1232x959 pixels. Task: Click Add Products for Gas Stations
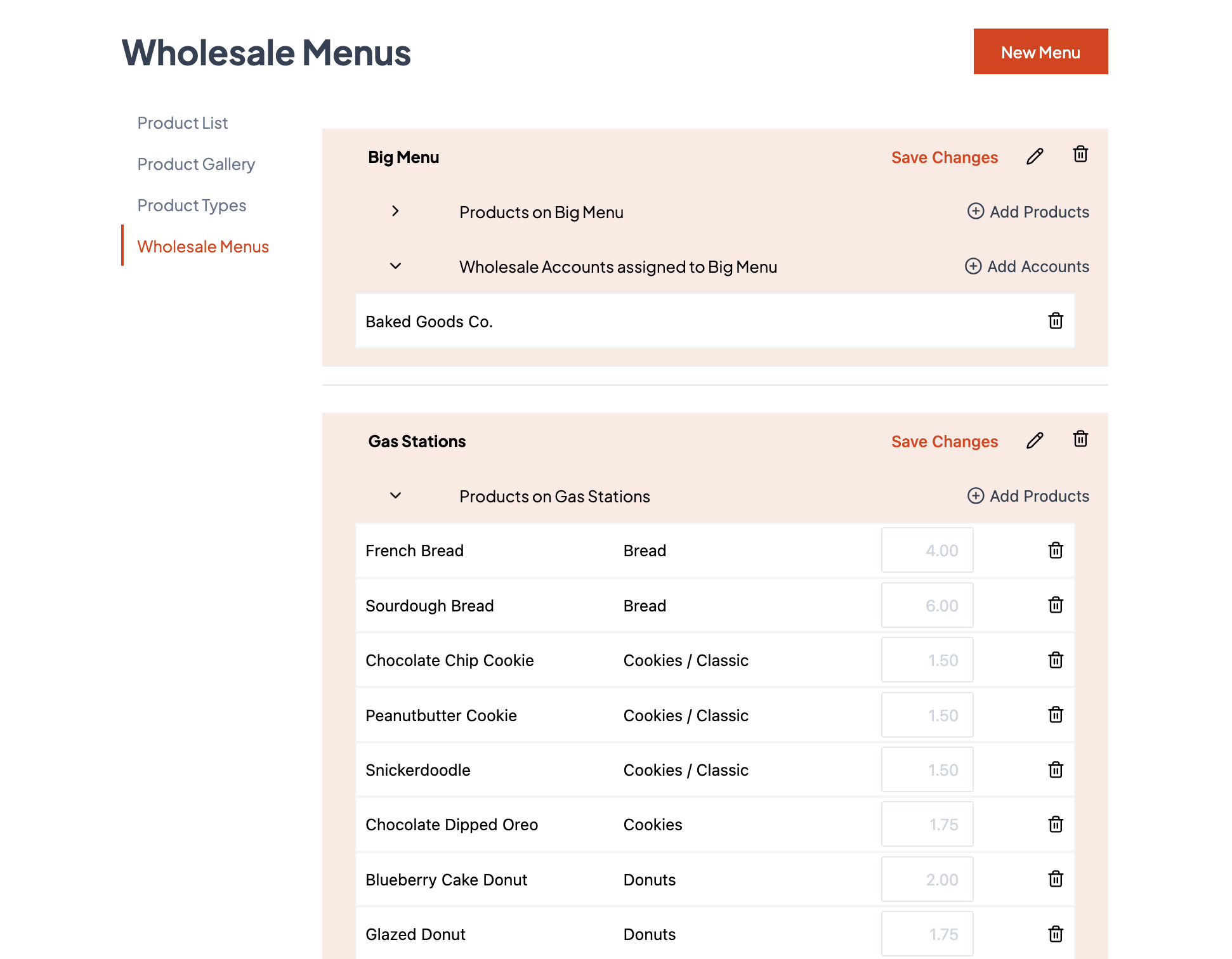(x=1028, y=496)
